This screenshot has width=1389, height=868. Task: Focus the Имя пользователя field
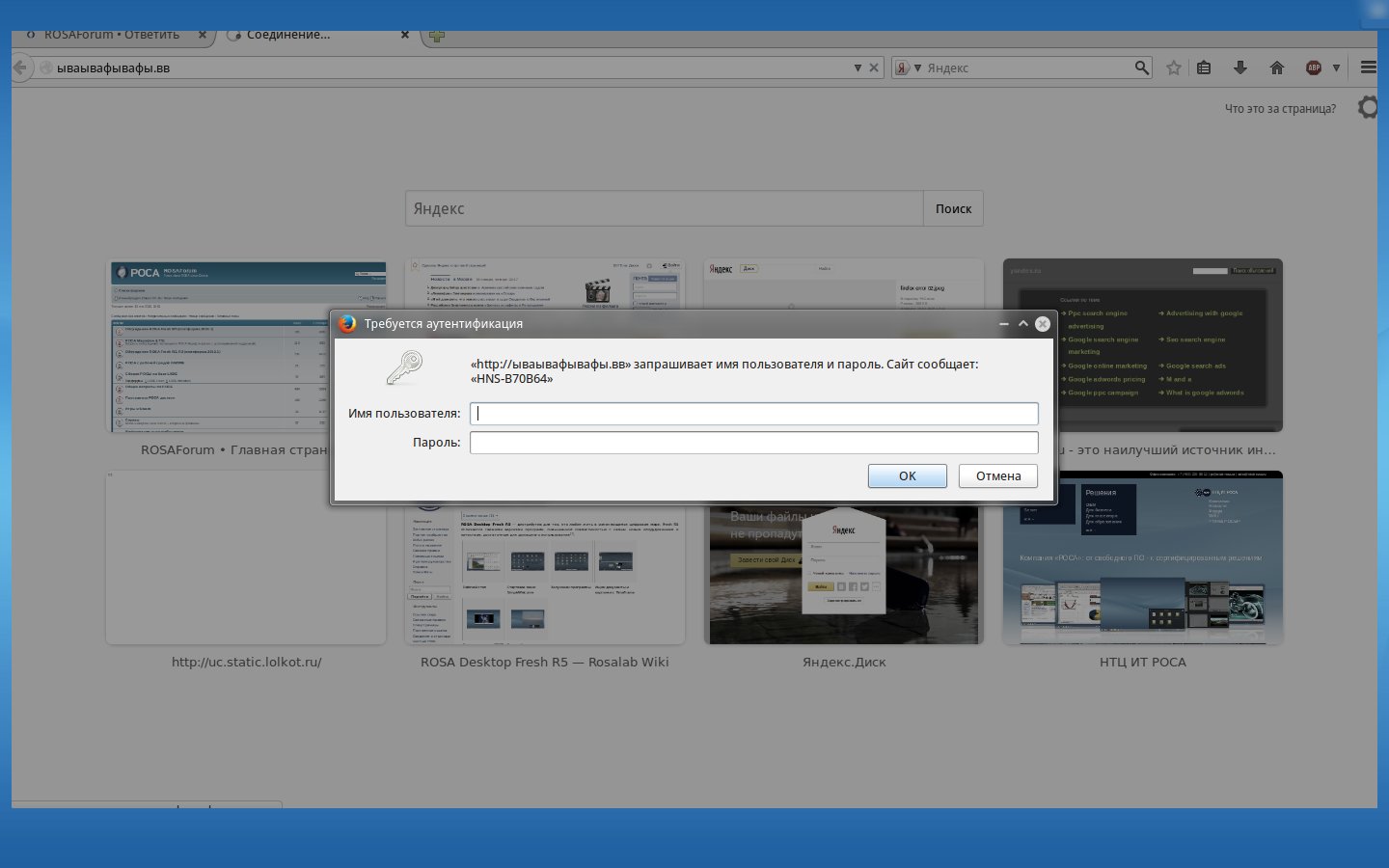pyautogui.click(x=753, y=414)
